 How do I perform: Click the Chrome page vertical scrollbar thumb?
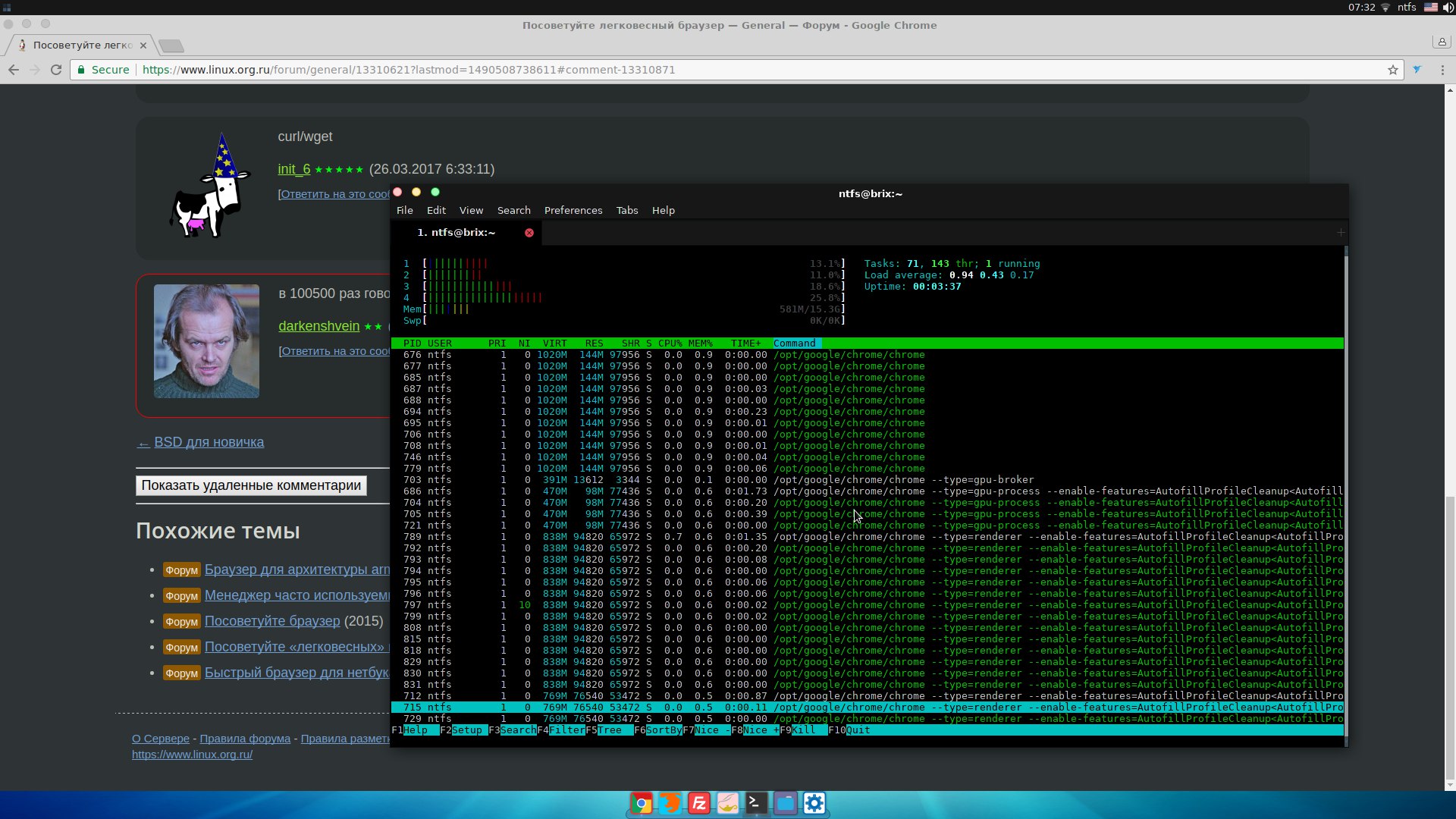1450,637
